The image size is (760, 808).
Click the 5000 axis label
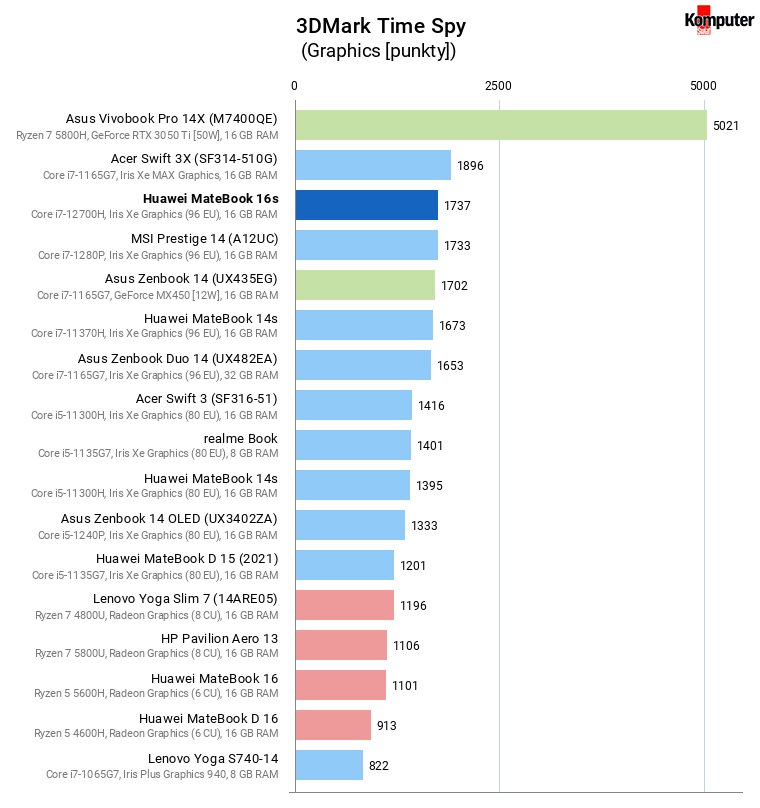(x=703, y=86)
